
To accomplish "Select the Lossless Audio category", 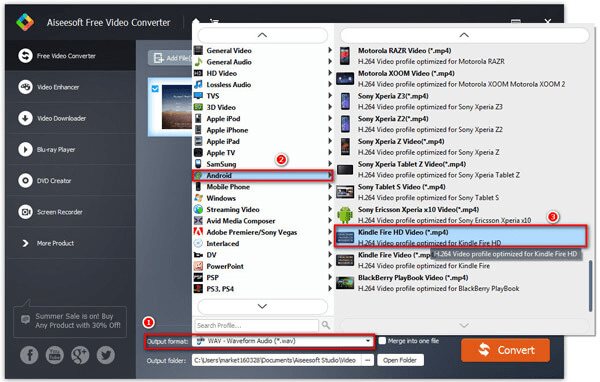I will 263,85.
